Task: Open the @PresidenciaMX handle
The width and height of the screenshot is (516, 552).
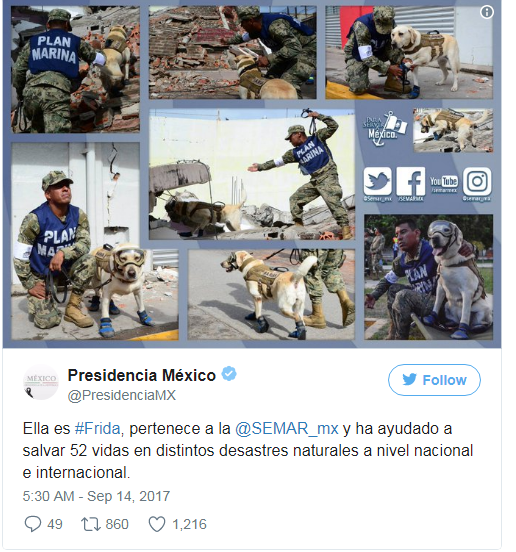Action: point(121,395)
